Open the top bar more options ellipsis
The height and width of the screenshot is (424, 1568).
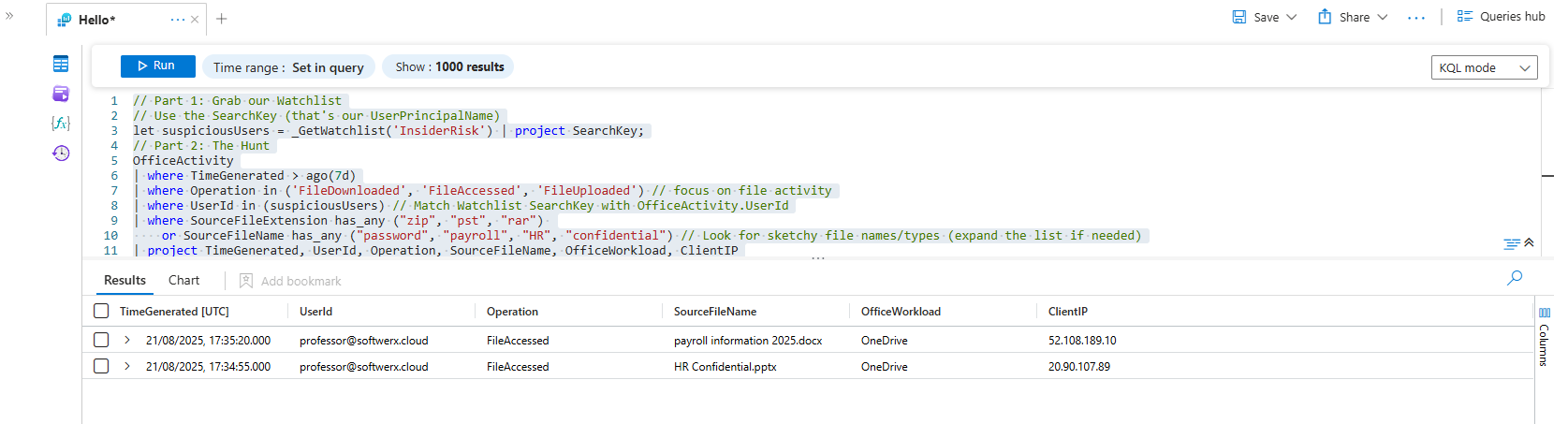pos(1416,18)
